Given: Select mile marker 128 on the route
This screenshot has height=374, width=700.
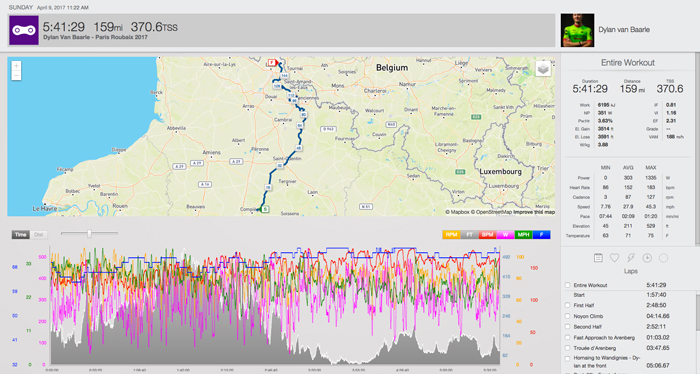Looking at the screenshot, I should coord(277,86).
